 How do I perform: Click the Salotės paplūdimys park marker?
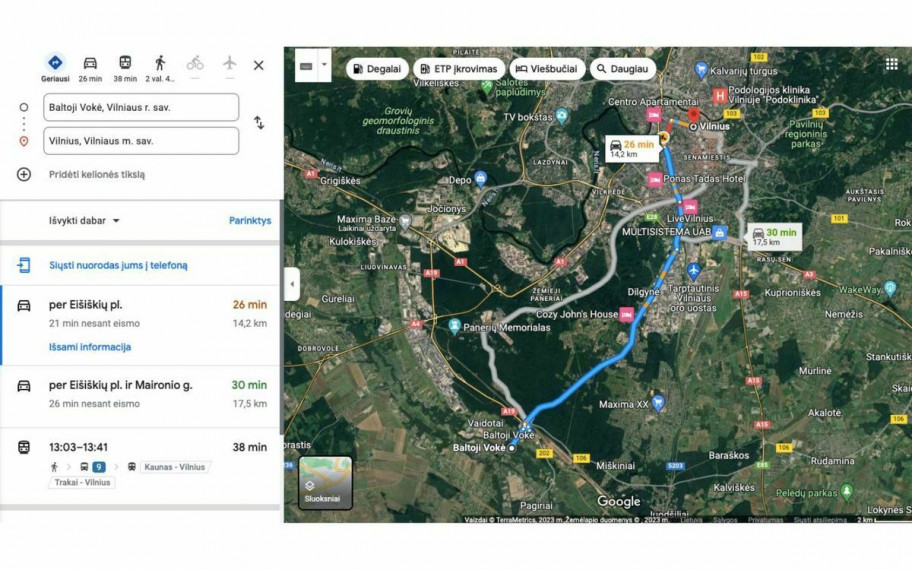pyautogui.click(x=487, y=87)
